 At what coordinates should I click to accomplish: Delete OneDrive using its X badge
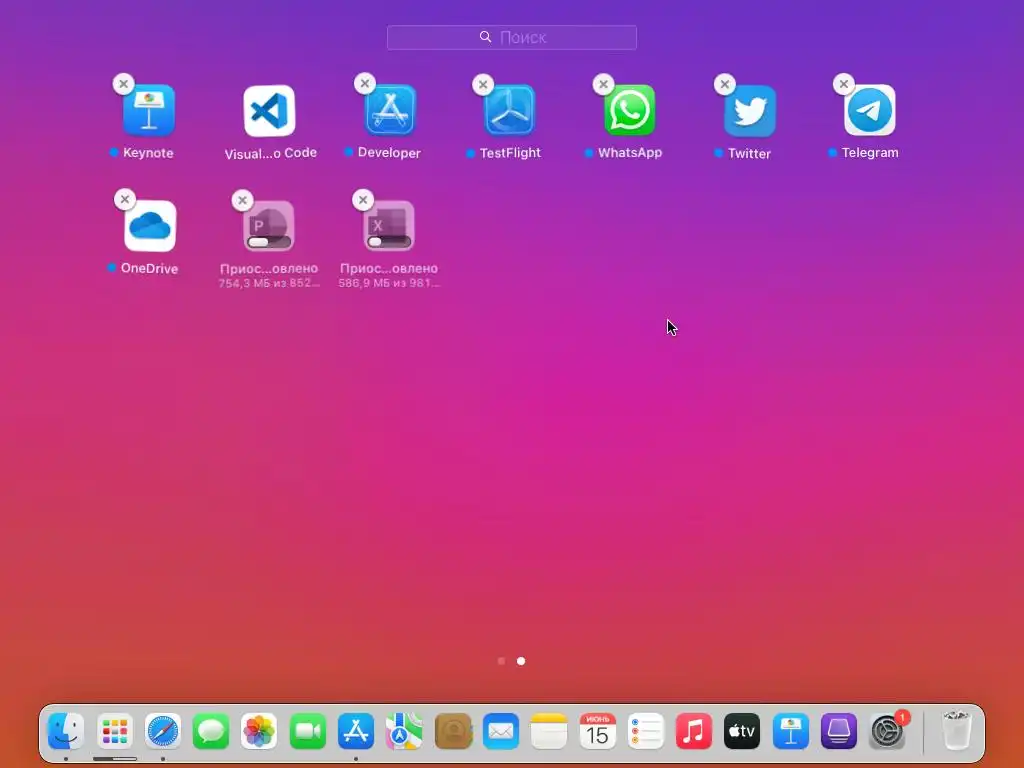pyautogui.click(x=124, y=199)
